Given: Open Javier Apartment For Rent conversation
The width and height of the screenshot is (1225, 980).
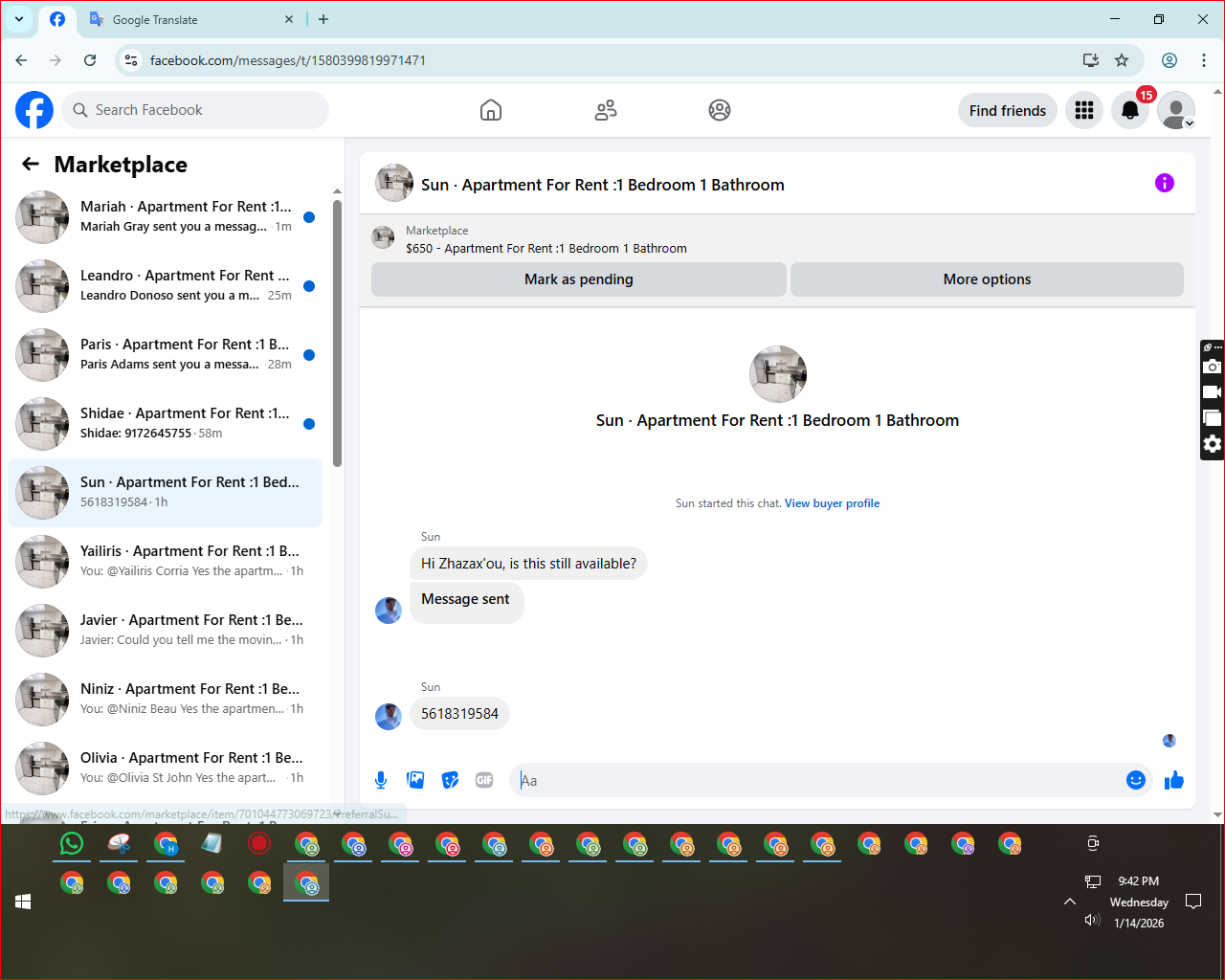Looking at the screenshot, I should point(165,631).
